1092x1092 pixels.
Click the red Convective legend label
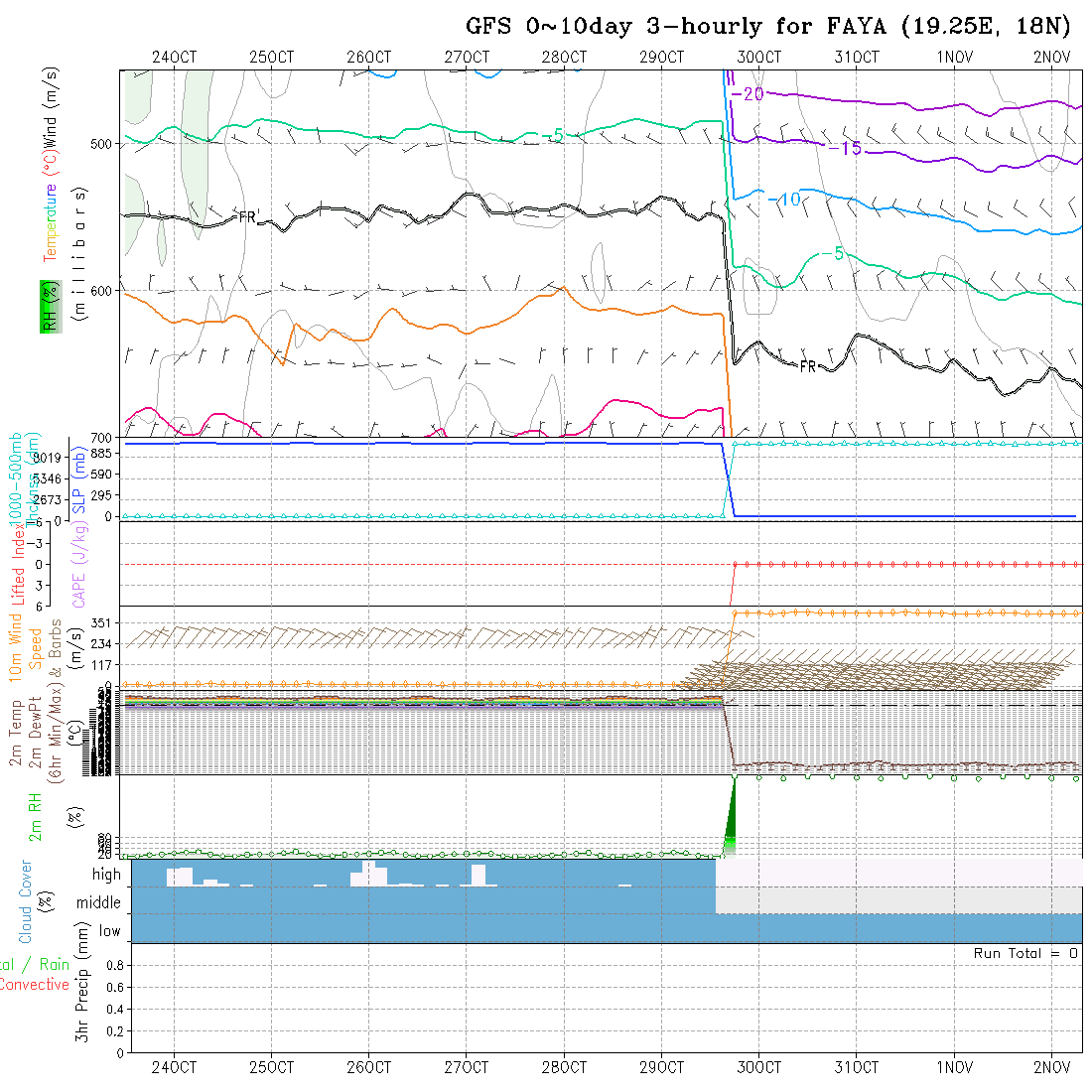[x=35, y=985]
